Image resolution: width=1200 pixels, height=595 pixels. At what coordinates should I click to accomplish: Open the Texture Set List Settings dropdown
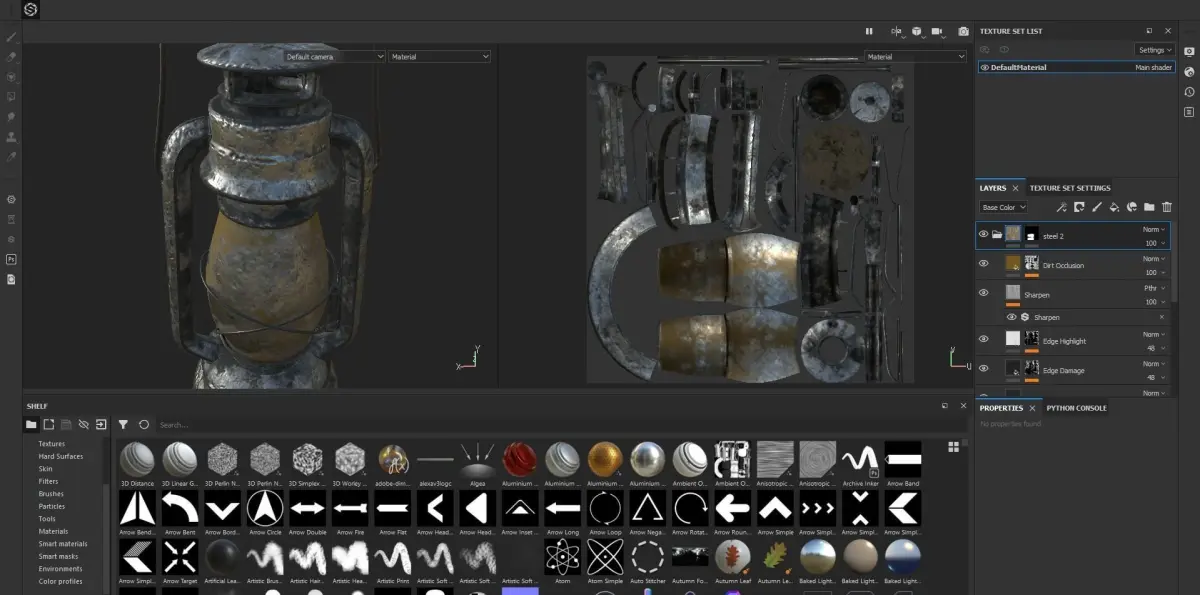click(x=1155, y=50)
